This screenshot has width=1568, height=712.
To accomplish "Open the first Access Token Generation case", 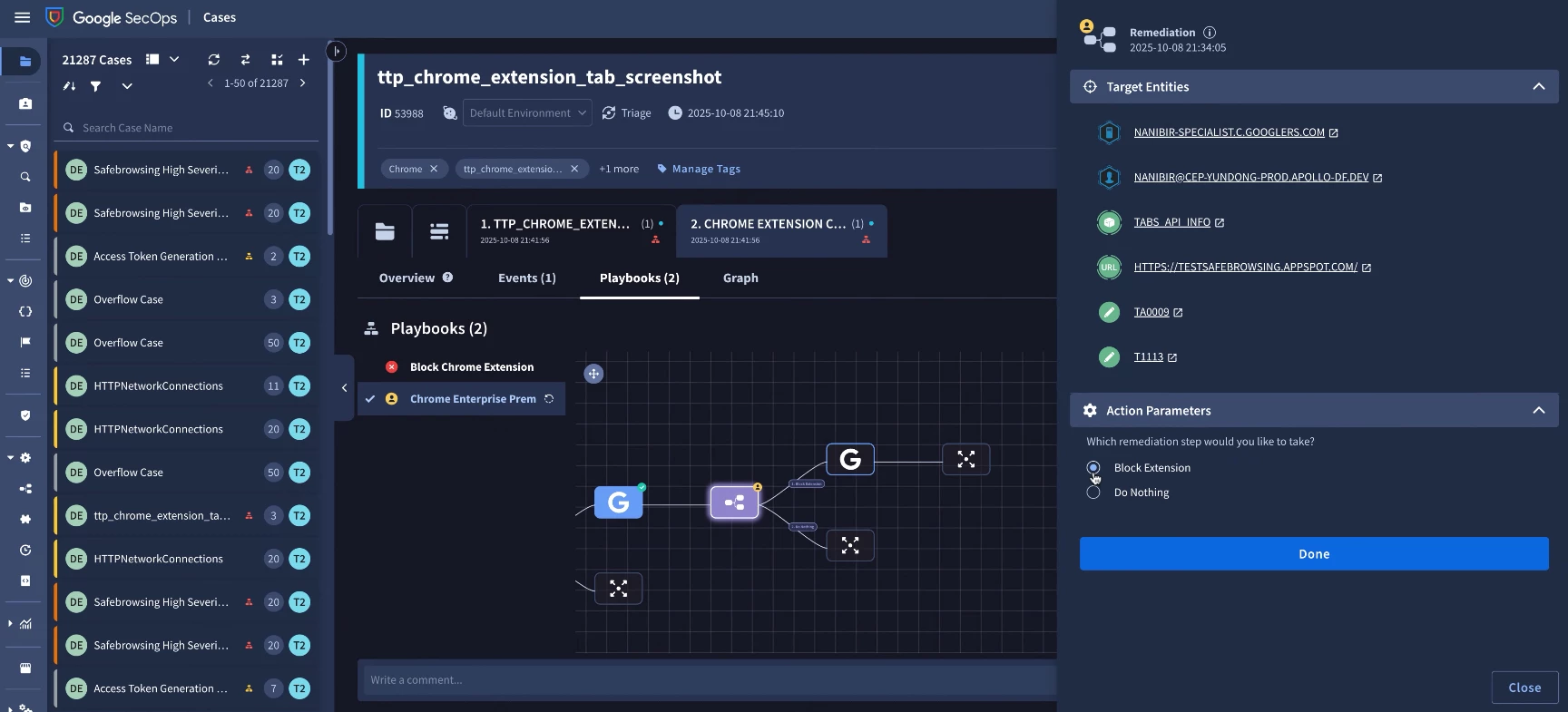I will click(186, 257).
